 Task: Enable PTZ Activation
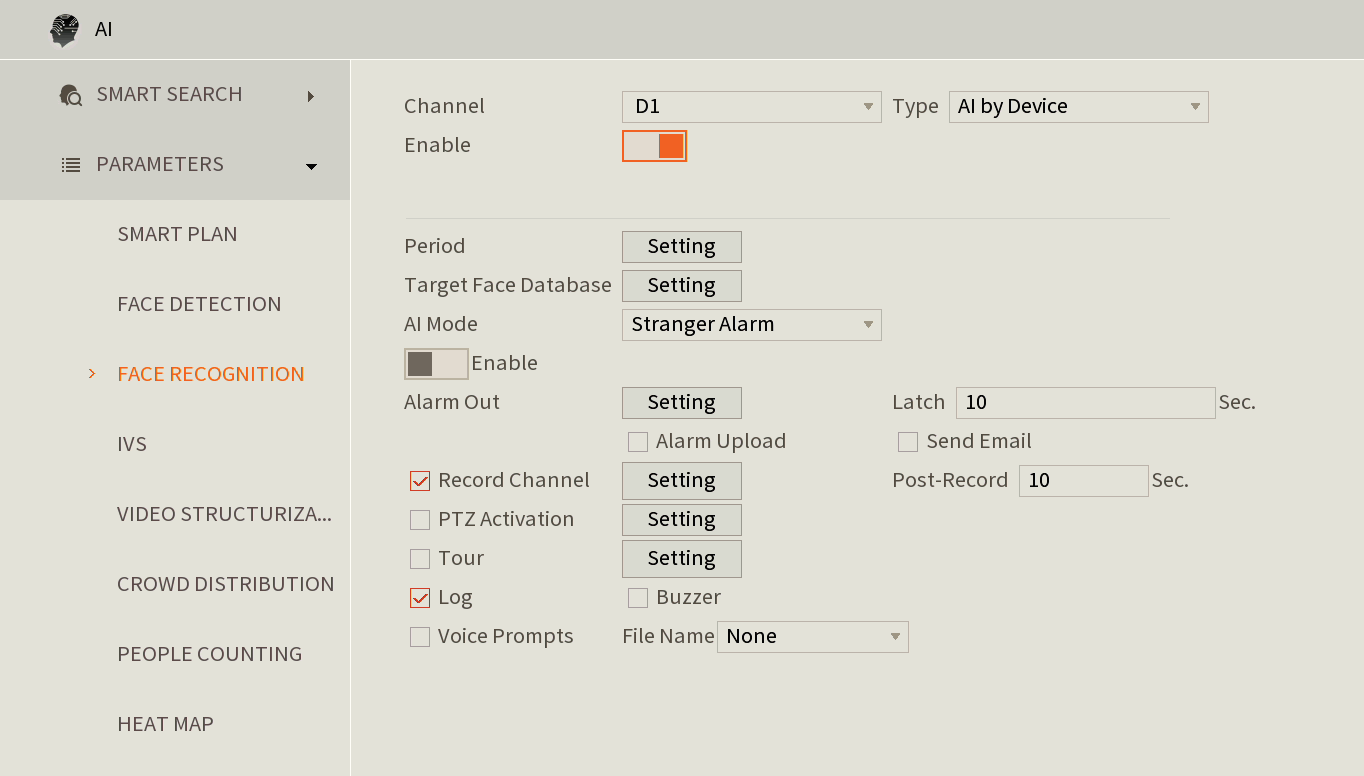click(x=419, y=519)
